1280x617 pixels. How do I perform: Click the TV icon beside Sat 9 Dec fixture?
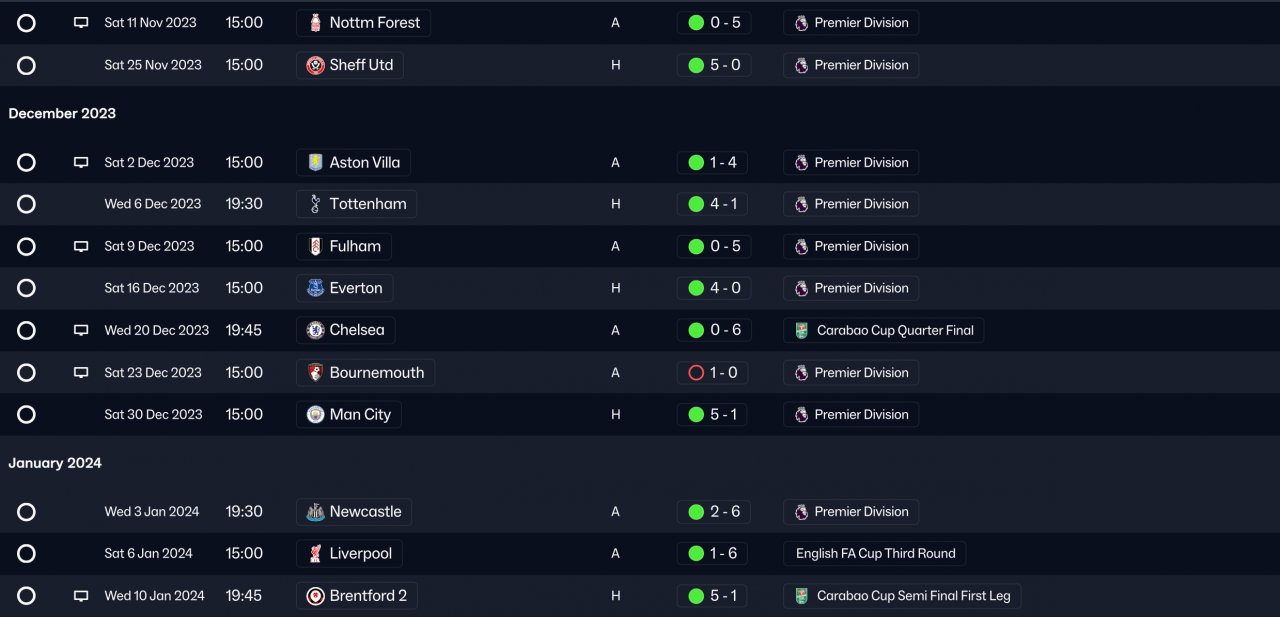(81, 247)
